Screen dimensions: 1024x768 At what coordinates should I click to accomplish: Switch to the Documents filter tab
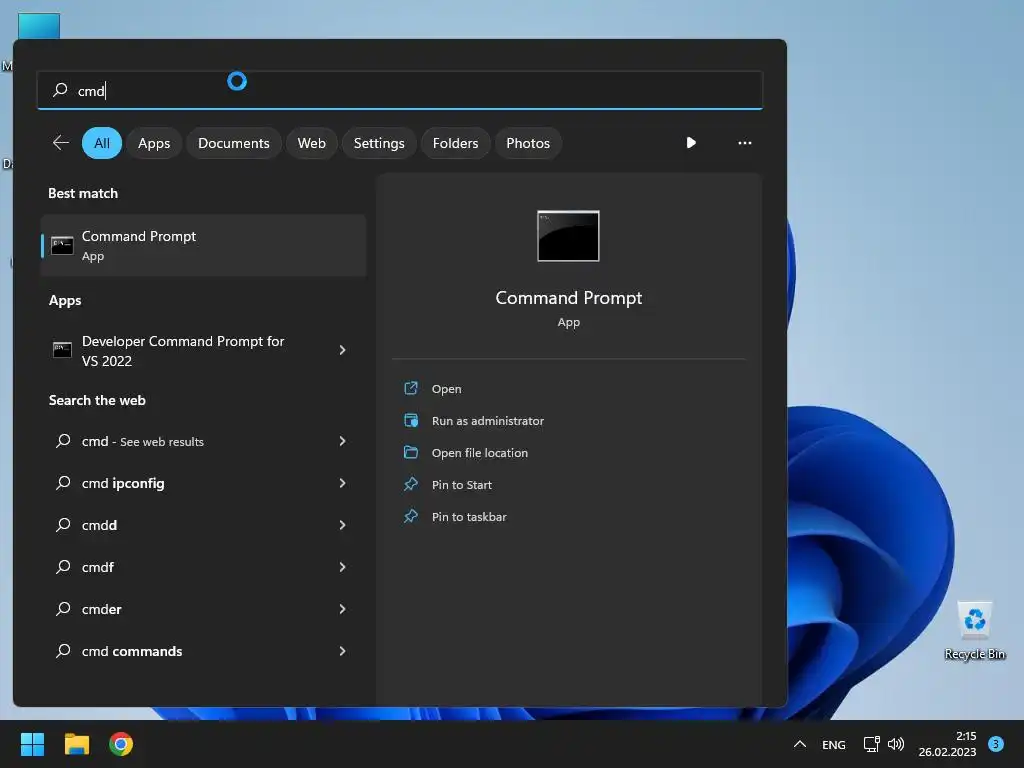234,143
